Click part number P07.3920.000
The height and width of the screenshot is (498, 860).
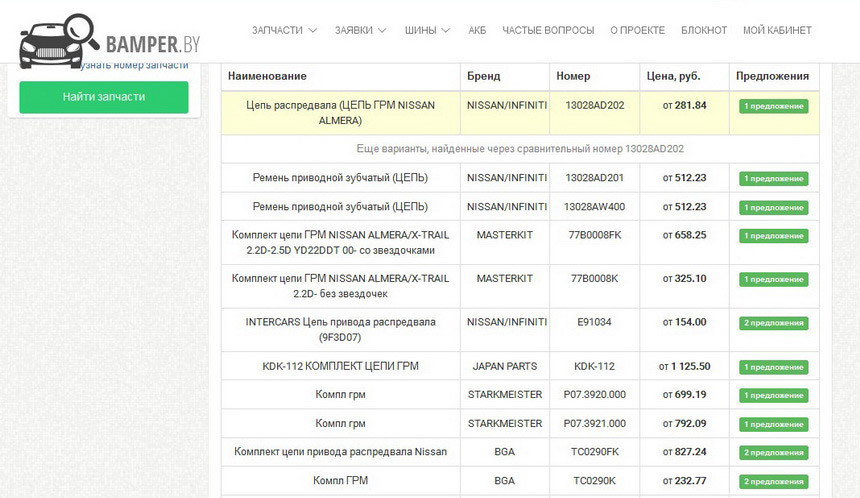point(595,394)
